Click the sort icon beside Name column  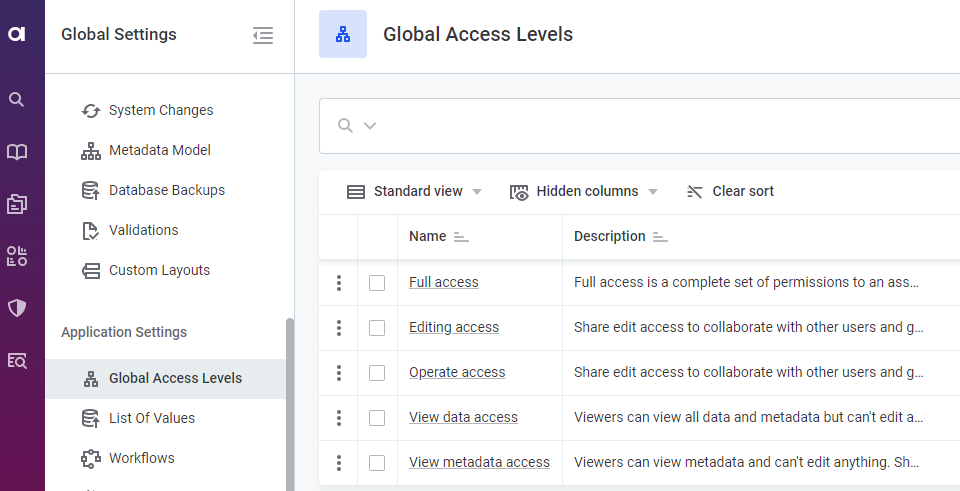(x=461, y=238)
